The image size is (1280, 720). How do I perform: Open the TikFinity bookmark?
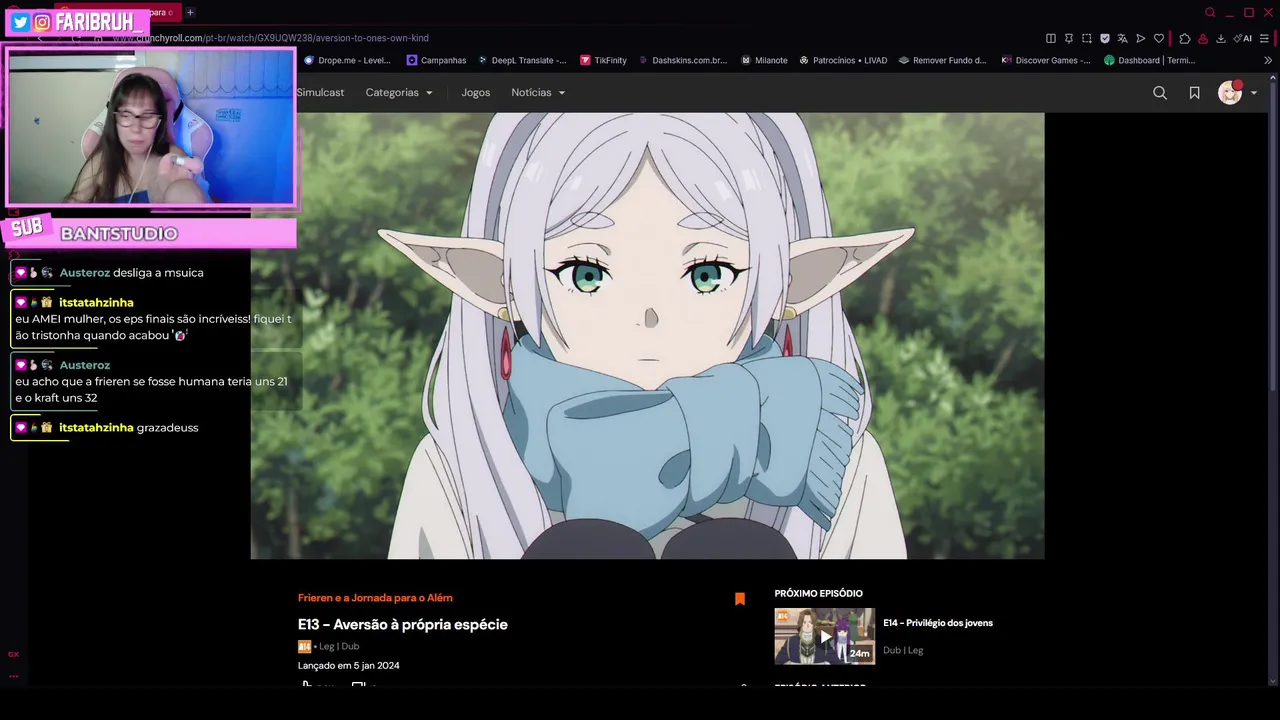point(603,60)
